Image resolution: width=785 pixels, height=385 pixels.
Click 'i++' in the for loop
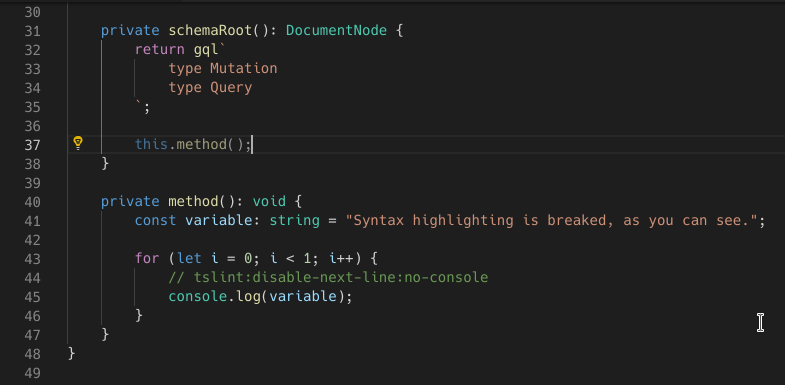pos(341,259)
